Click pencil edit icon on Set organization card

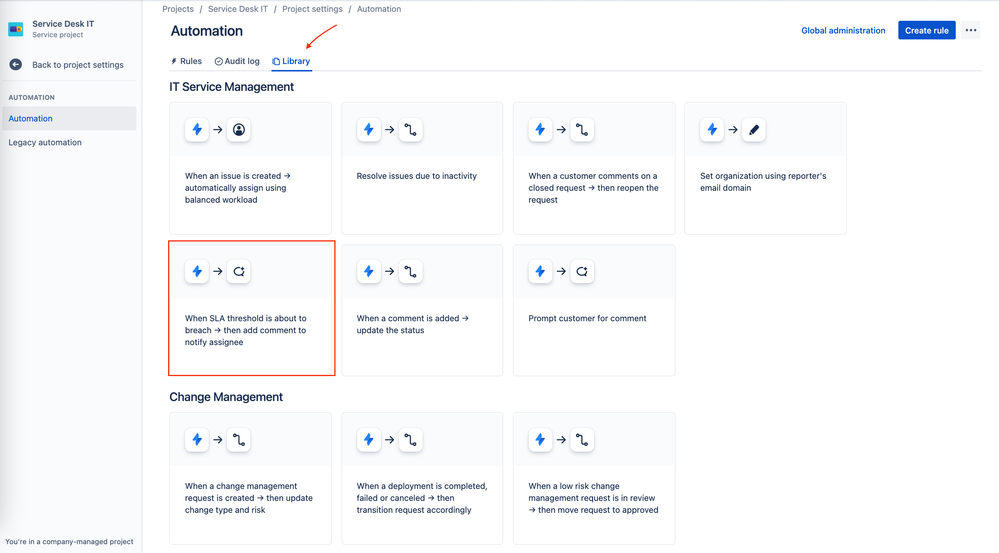[x=754, y=129]
